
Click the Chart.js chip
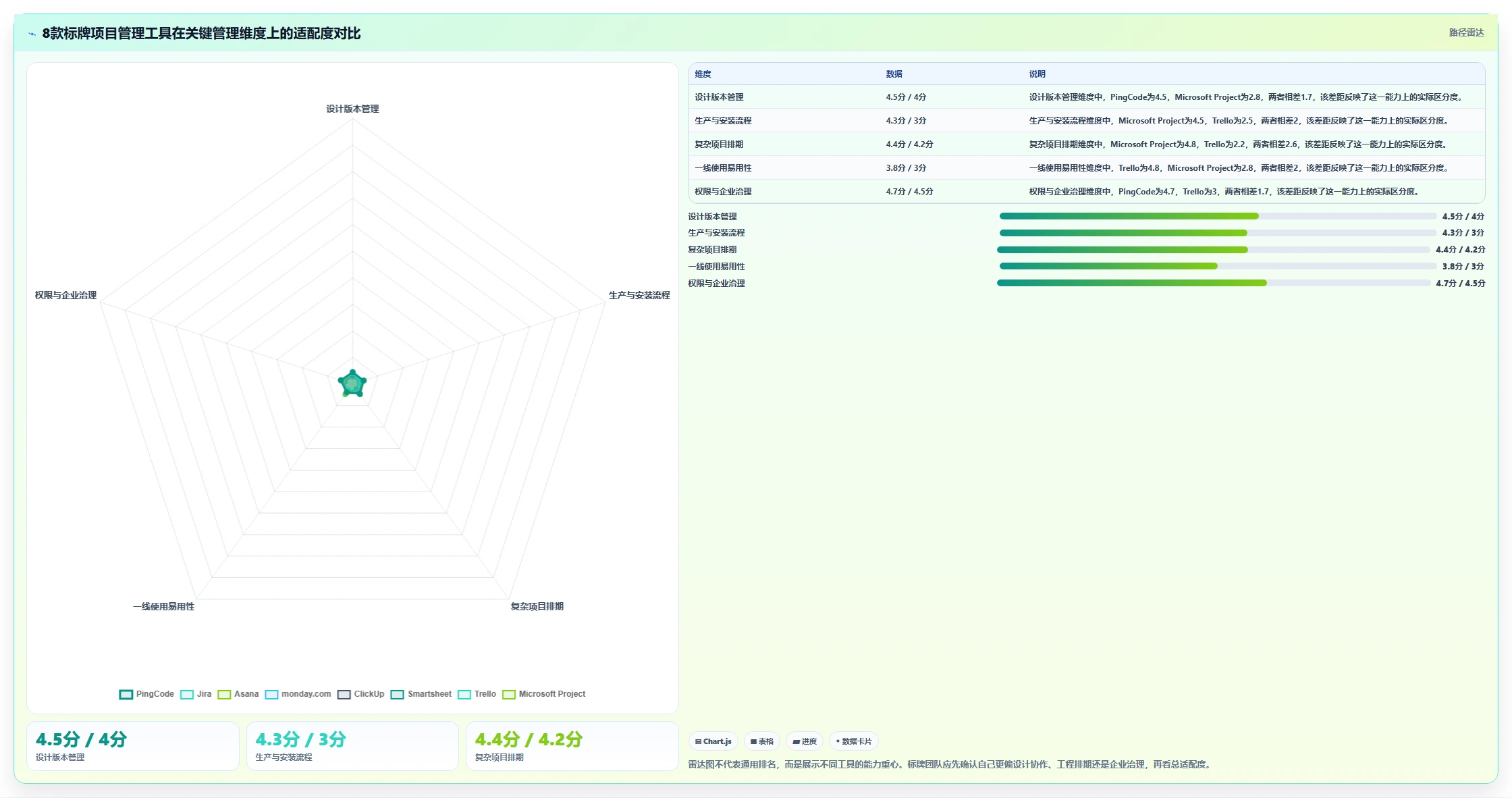713,741
